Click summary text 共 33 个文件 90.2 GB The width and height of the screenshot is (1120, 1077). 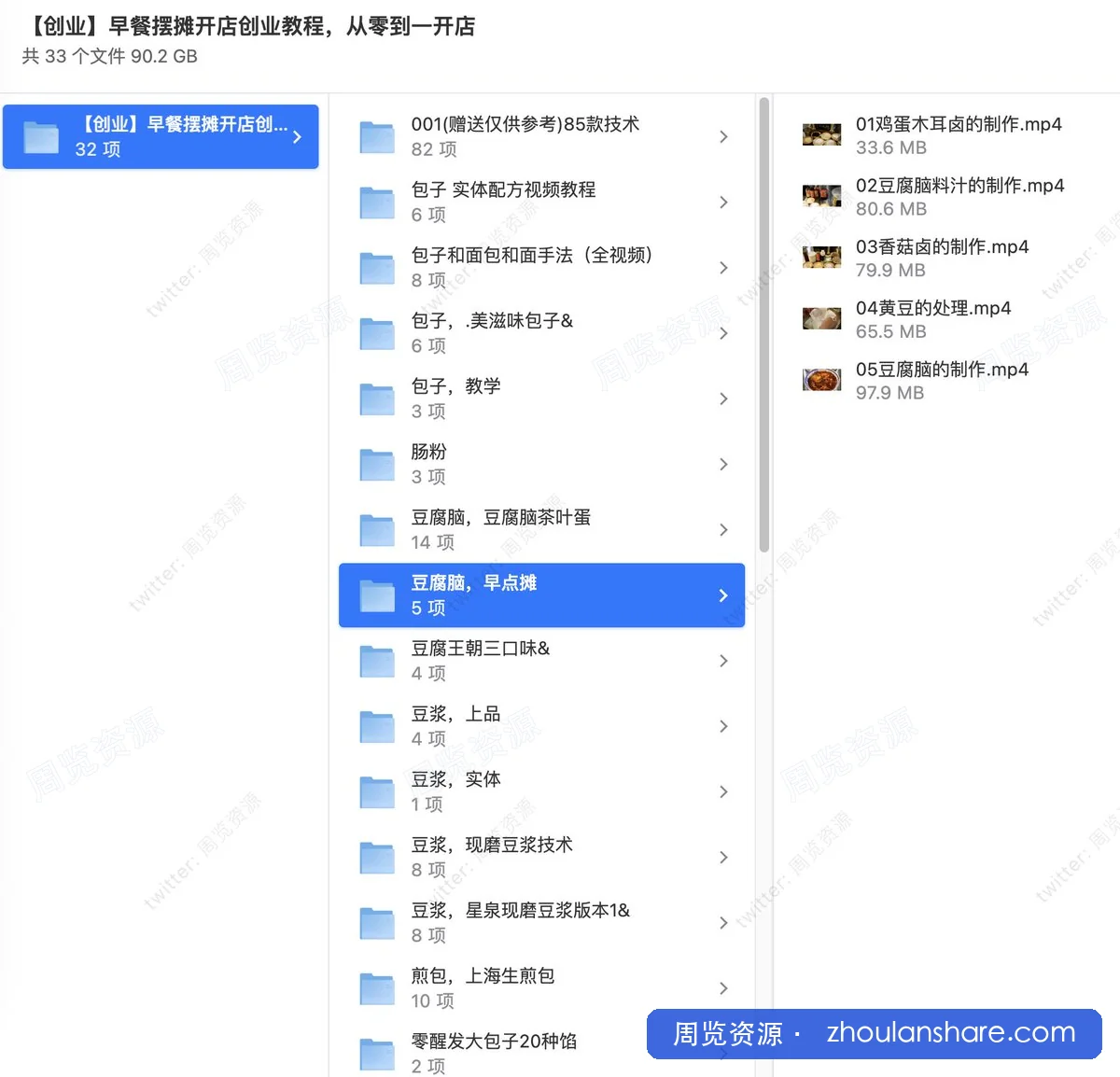[x=109, y=56]
